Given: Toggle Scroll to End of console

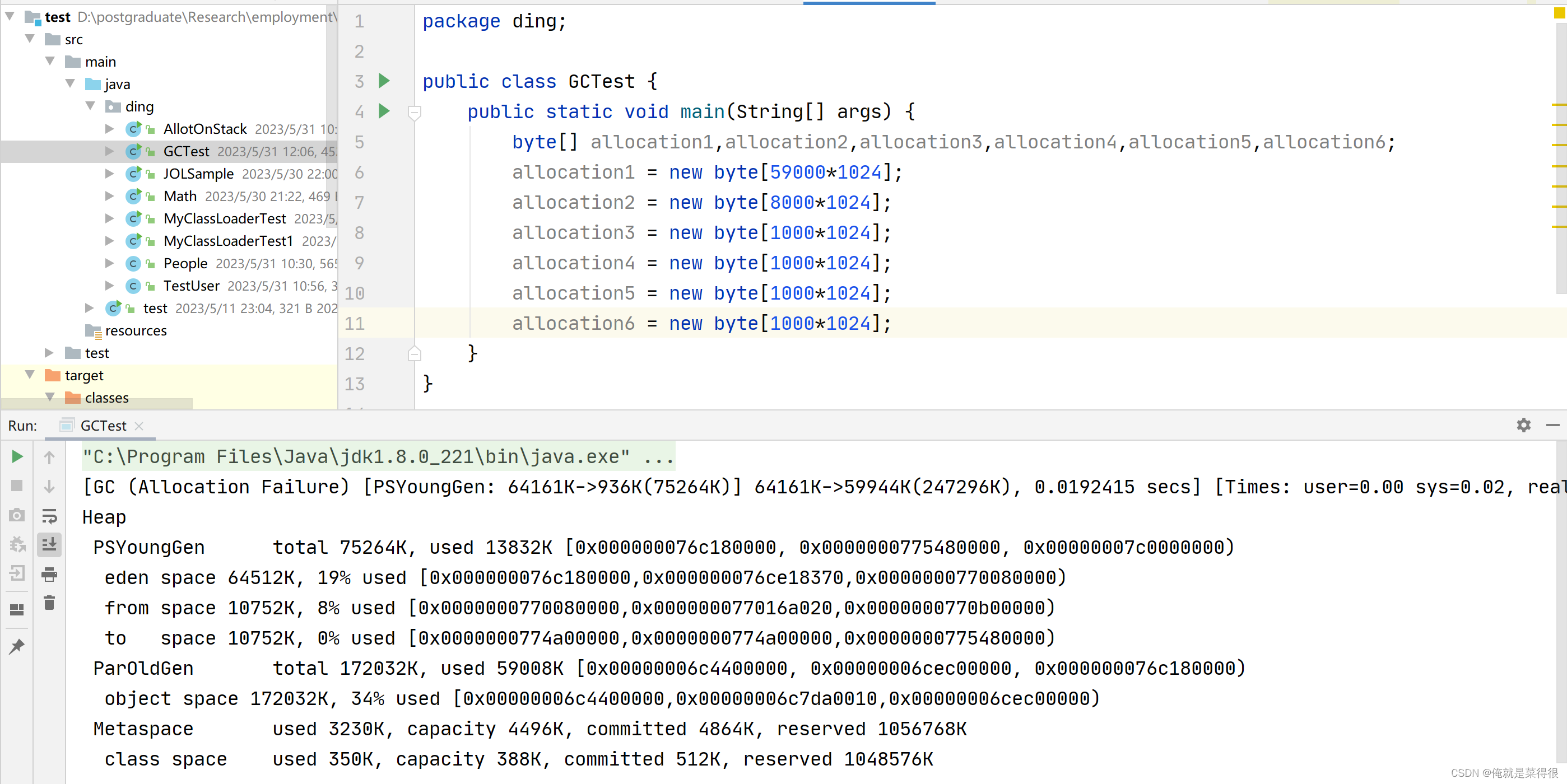Looking at the screenshot, I should pyautogui.click(x=49, y=544).
